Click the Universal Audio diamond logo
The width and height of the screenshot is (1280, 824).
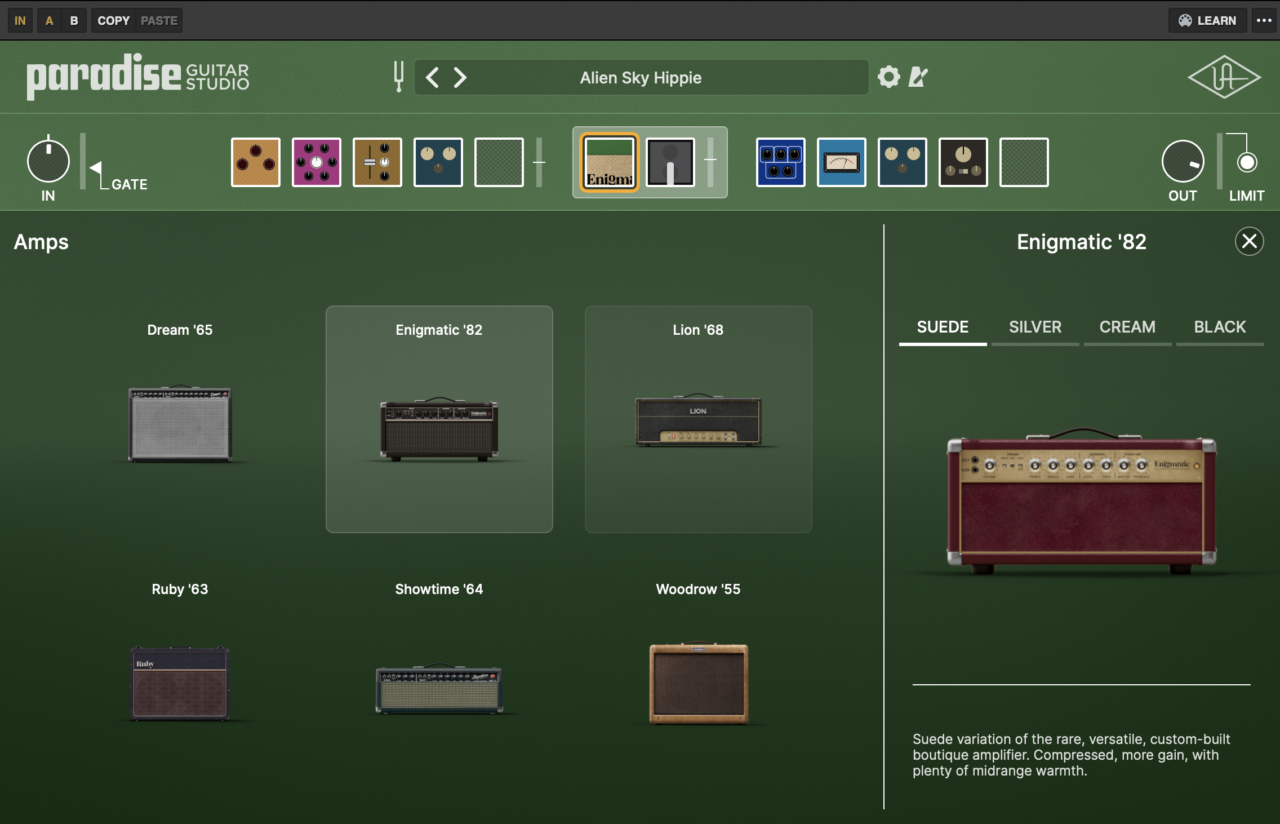1224,77
